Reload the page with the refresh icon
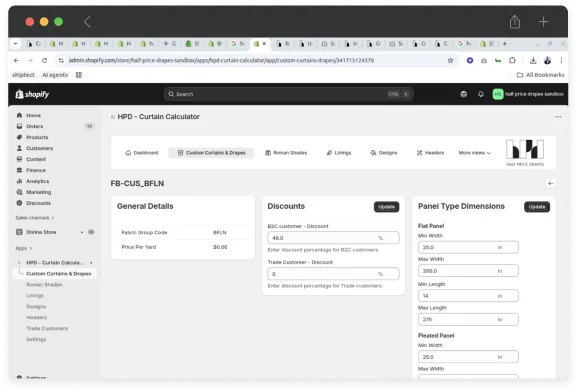The image size is (579, 392). [44, 60]
